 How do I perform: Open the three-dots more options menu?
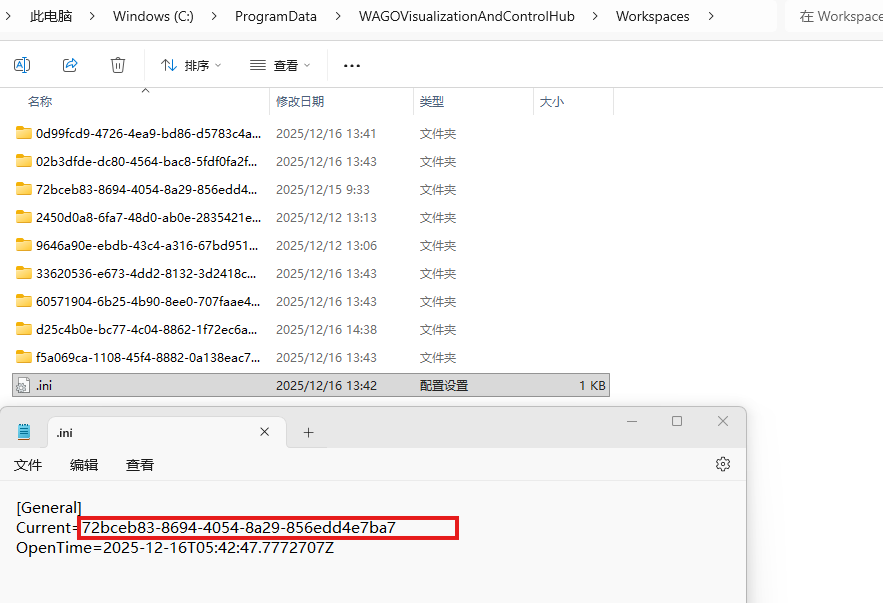pyautogui.click(x=351, y=66)
